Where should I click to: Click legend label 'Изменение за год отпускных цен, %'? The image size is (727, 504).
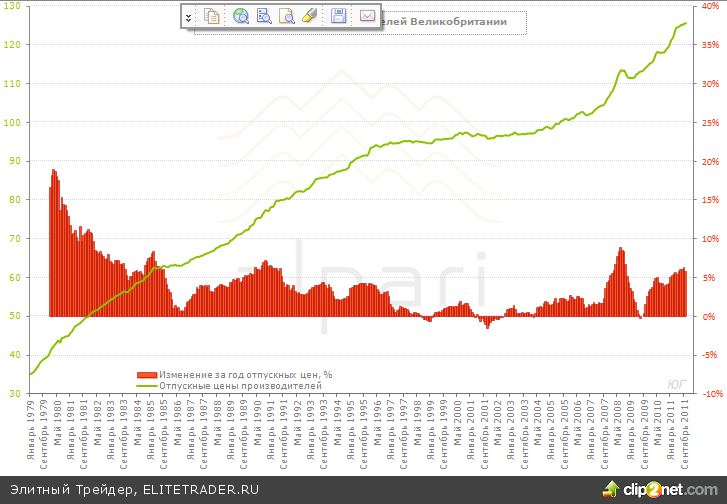(x=246, y=375)
